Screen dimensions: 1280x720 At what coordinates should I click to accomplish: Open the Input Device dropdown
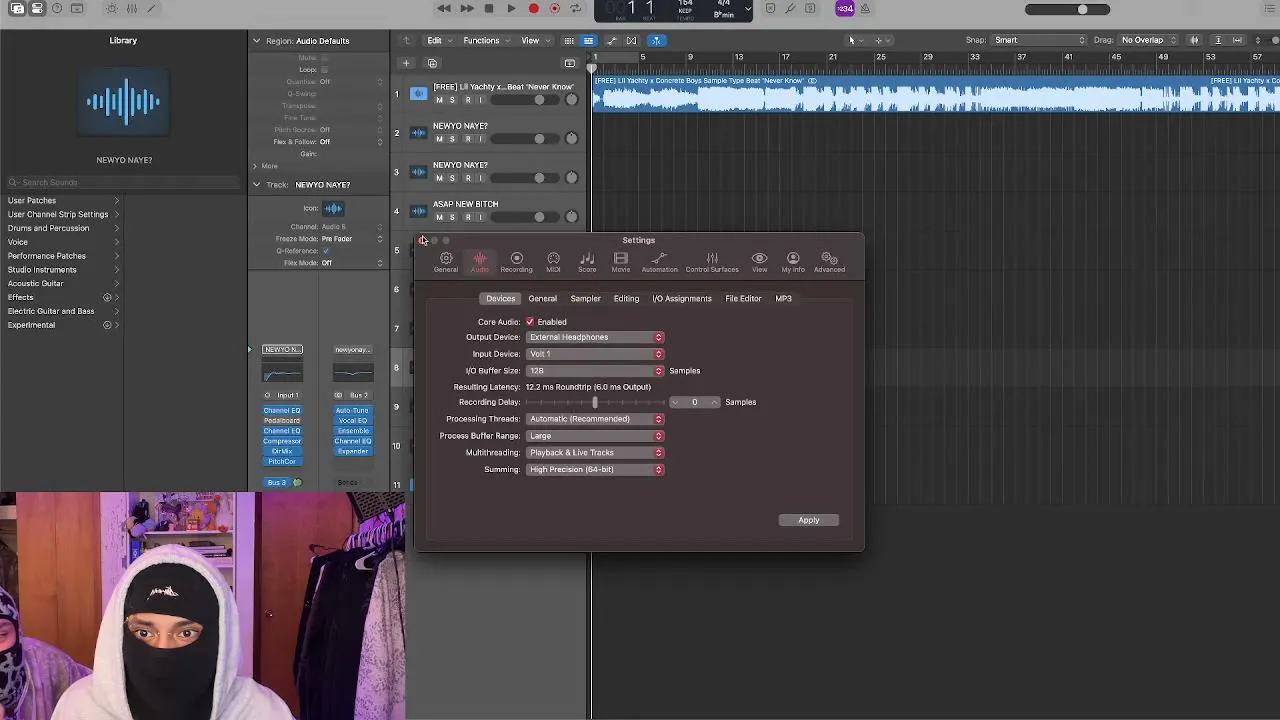[x=595, y=354]
